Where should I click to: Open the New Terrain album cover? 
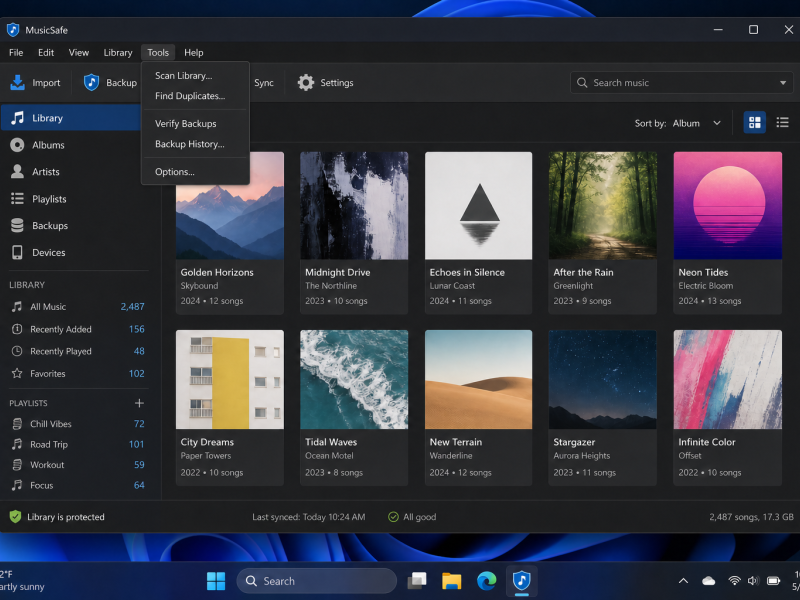click(x=479, y=380)
